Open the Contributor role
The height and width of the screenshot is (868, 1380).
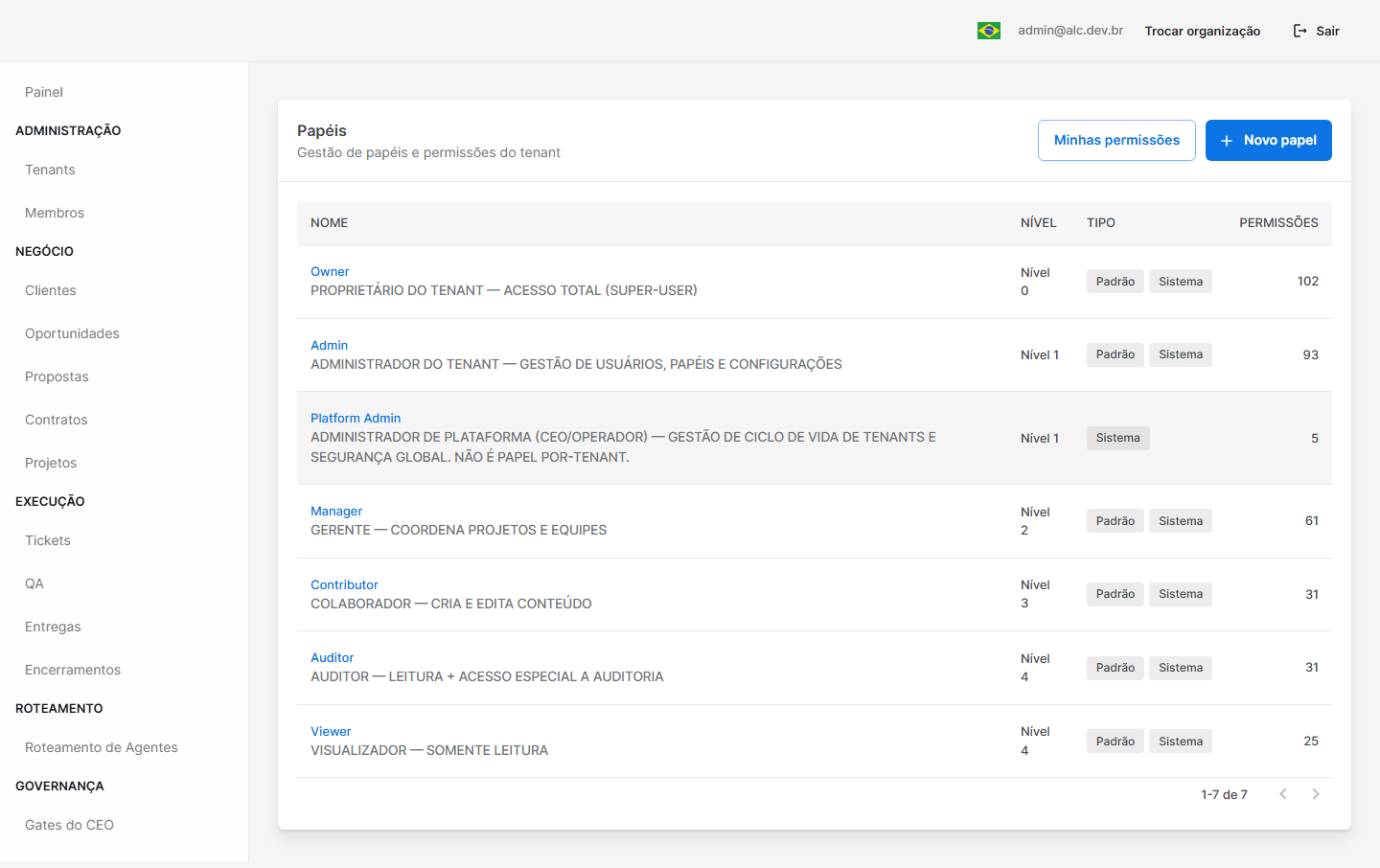pyautogui.click(x=344, y=585)
